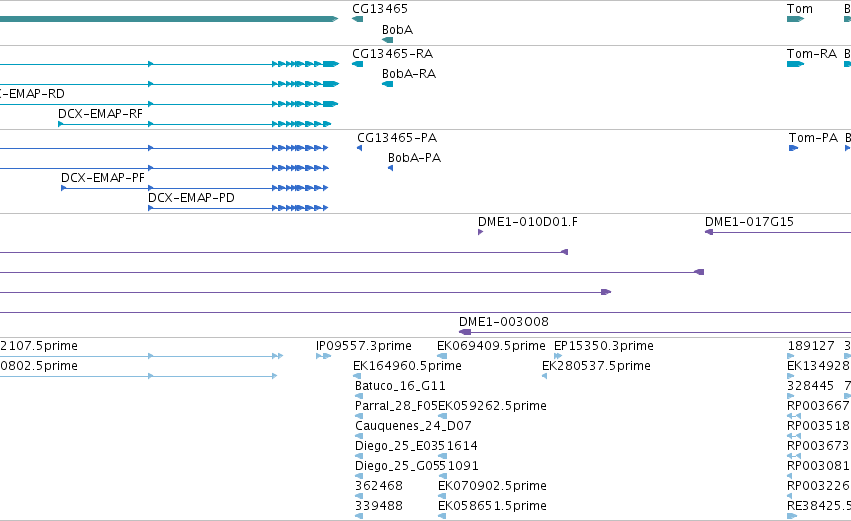This screenshot has height=521, width=851.
Task: Click the BobA gene label
Action: coord(397,30)
